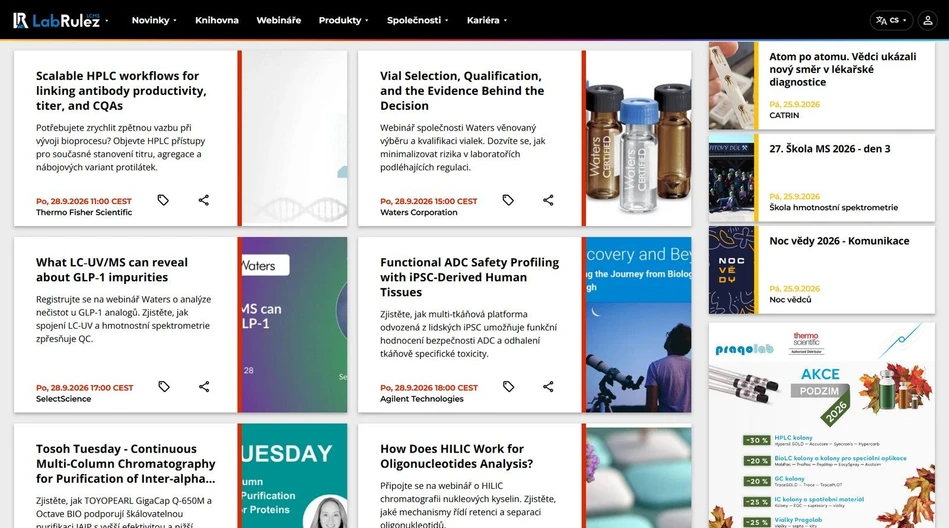Expand the Společnosti menu
This screenshot has height=528, width=949.
(x=418, y=20)
